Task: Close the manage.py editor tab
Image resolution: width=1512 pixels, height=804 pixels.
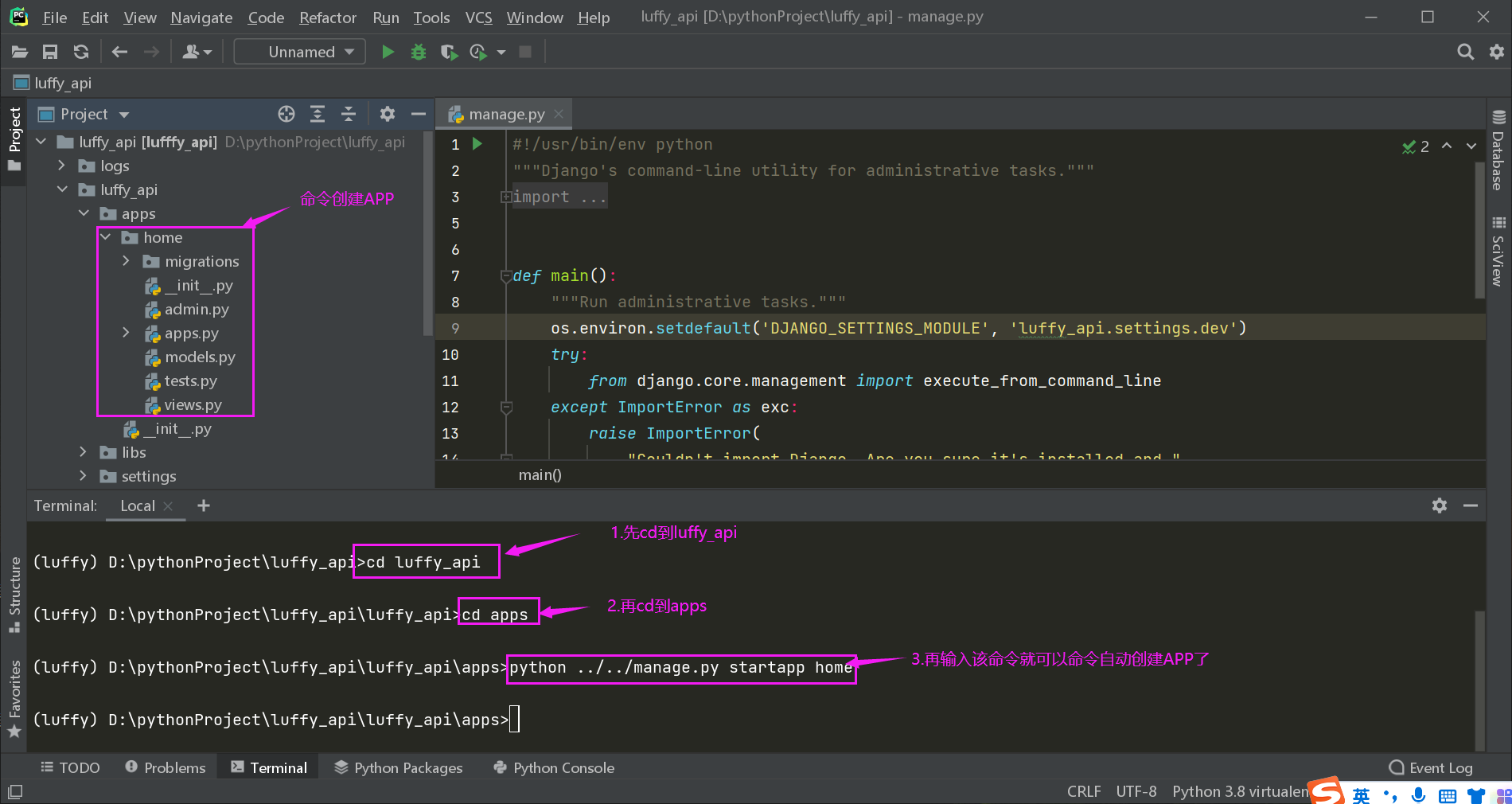Action: point(559,114)
